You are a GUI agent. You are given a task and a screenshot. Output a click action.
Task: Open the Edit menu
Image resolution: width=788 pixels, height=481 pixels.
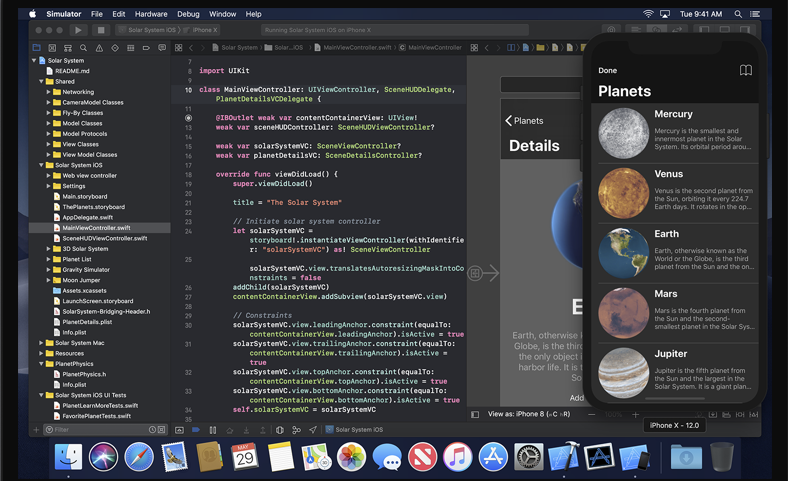click(x=119, y=14)
